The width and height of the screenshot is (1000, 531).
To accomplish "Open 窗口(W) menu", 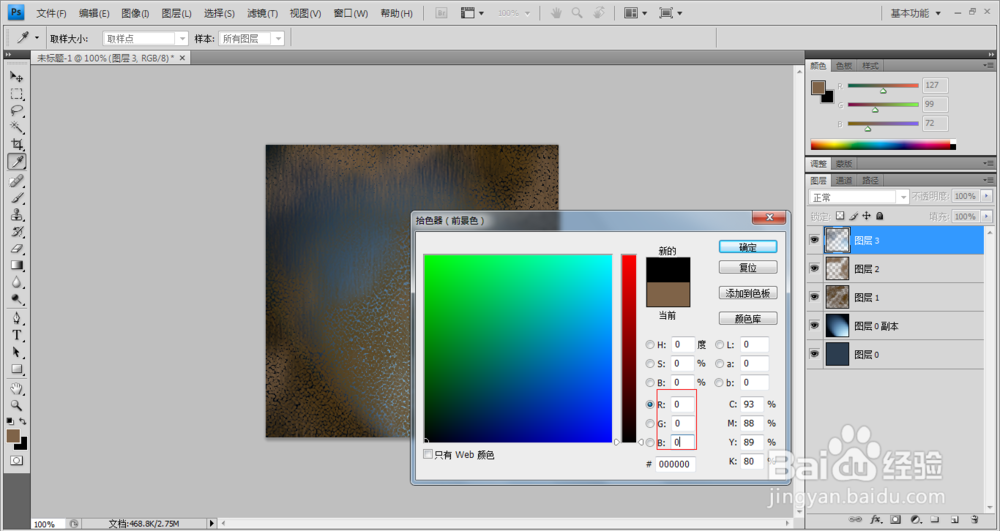I will [351, 13].
